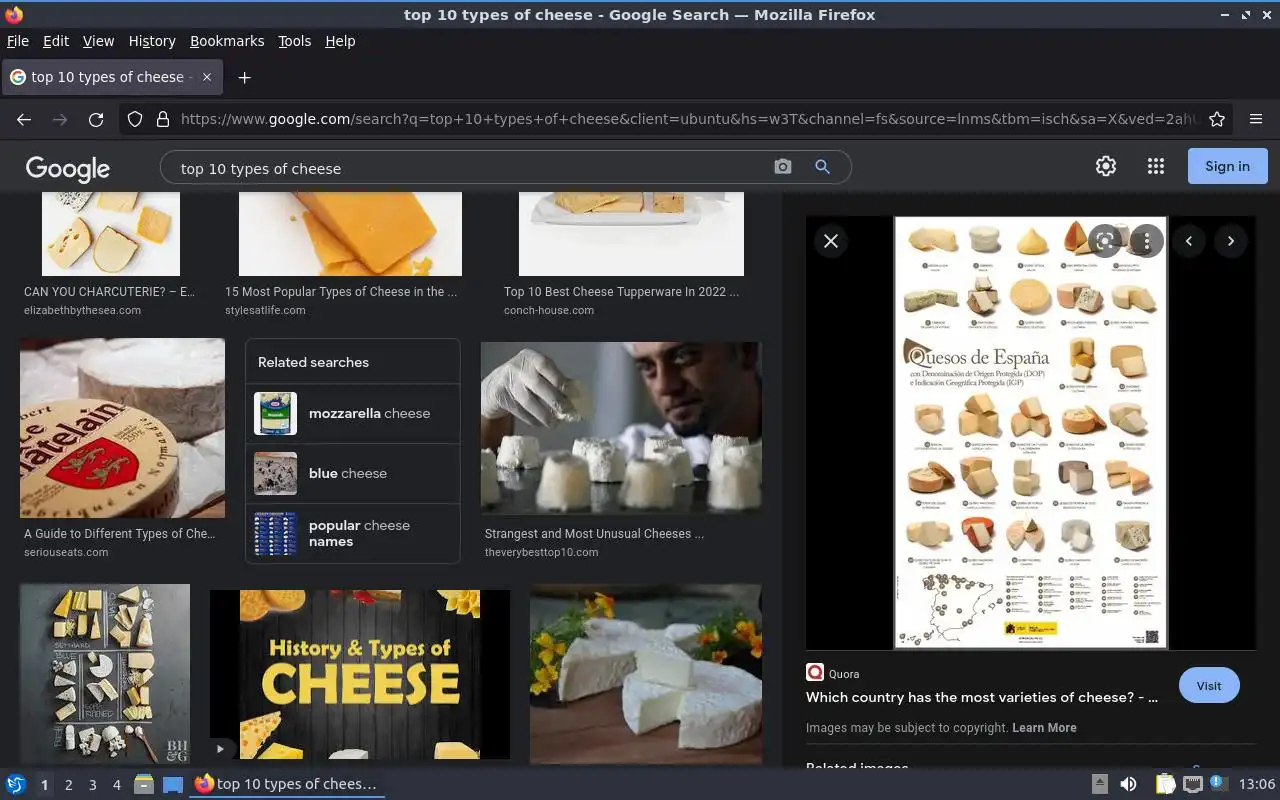The width and height of the screenshot is (1280, 800).
Task: Open the taskbar start menu icon
Action: tap(16, 784)
